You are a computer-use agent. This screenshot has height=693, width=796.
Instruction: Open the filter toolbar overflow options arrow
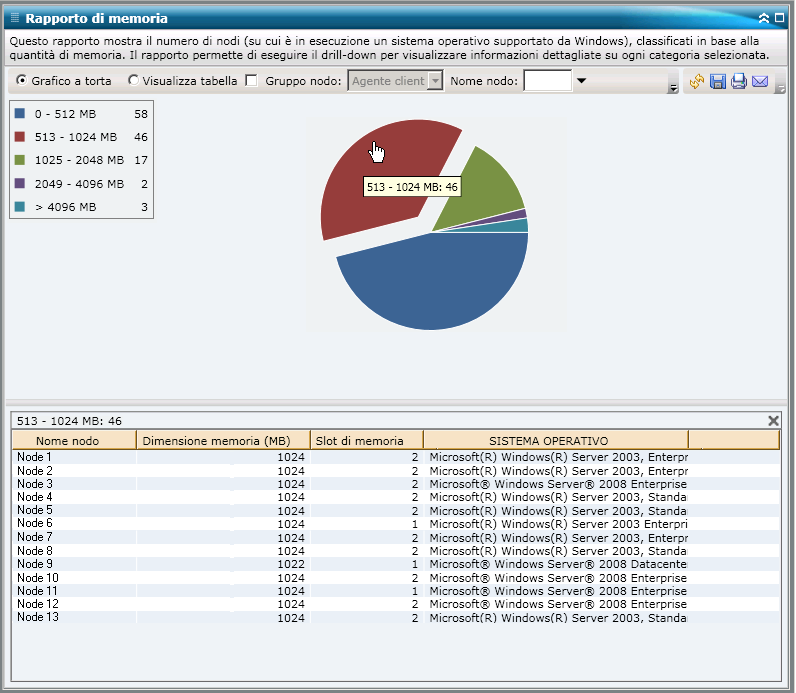click(x=673, y=88)
